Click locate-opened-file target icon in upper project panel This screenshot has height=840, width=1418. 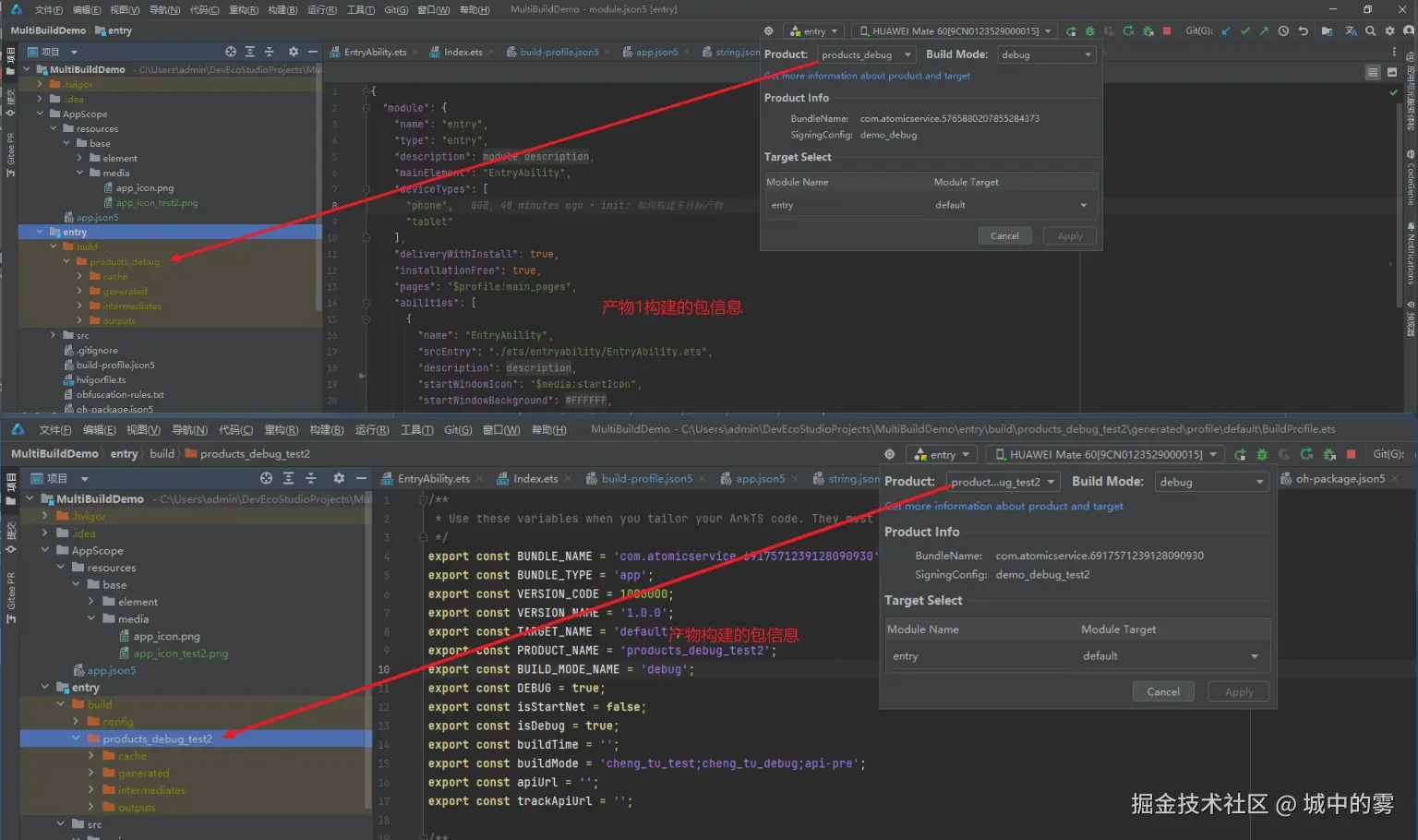click(231, 52)
